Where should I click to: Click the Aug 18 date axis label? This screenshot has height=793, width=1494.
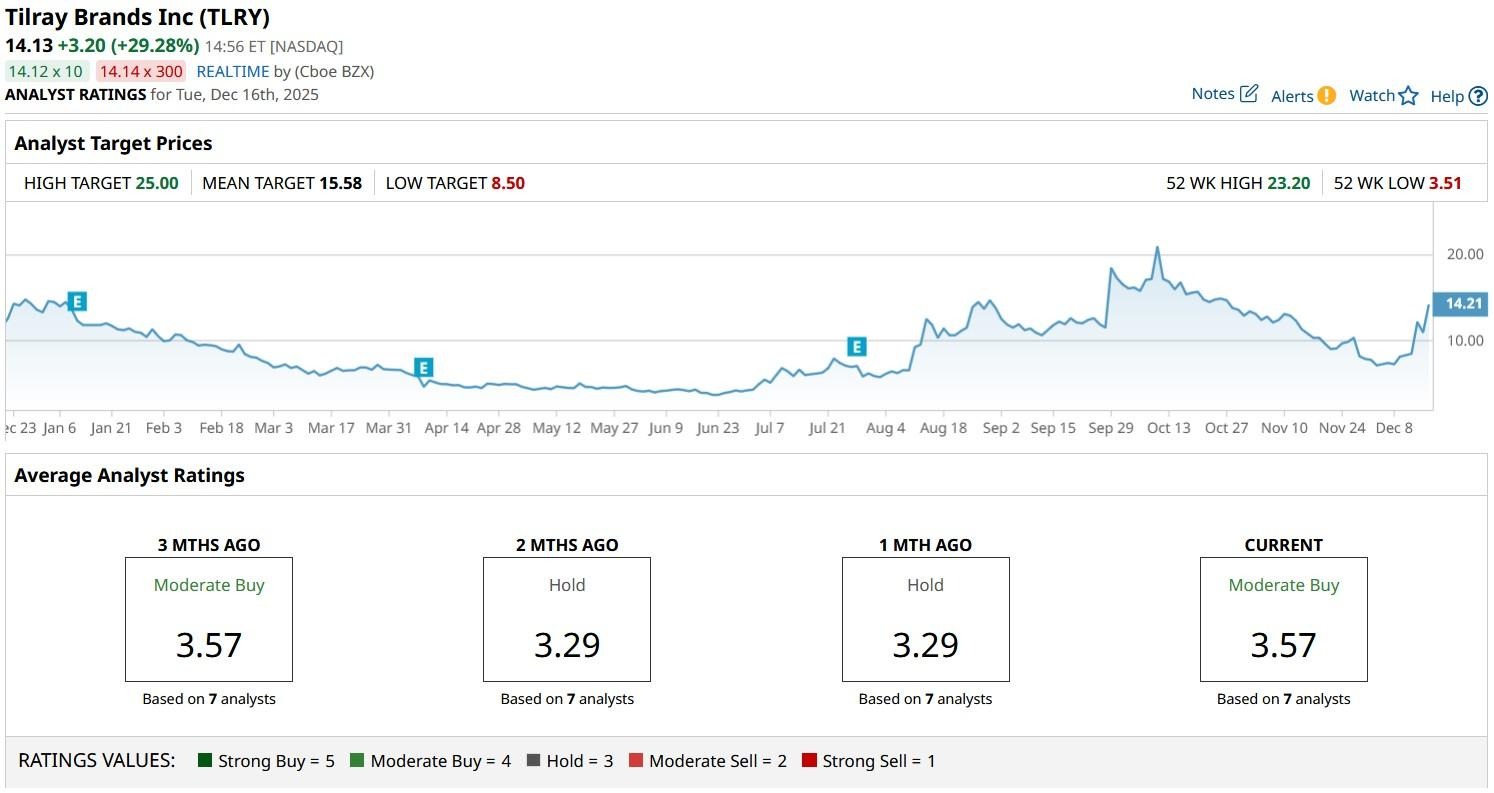click(x=943, y=428)
